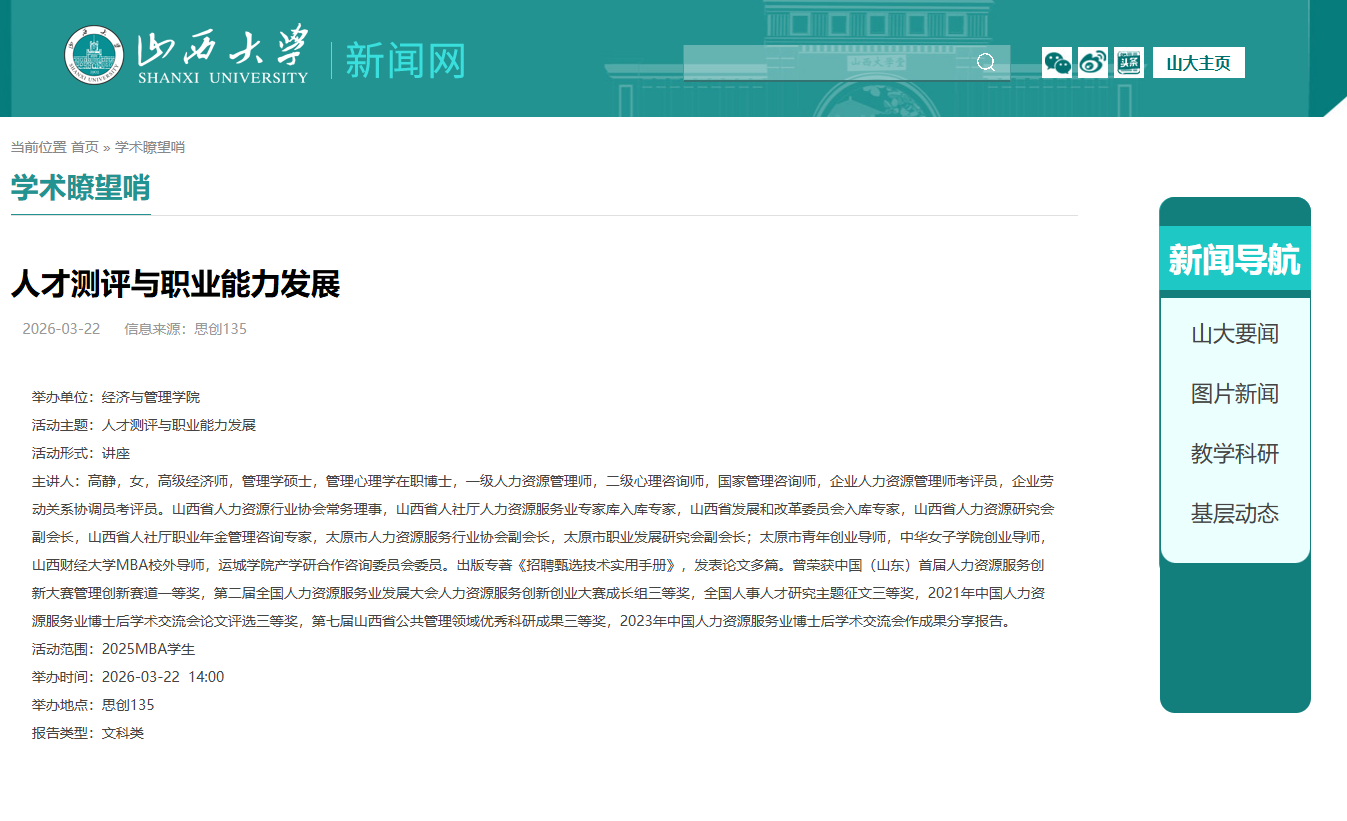
Task: Open the Weibo icon in header
Action: pyautogui.click(x=1093, y=63)
